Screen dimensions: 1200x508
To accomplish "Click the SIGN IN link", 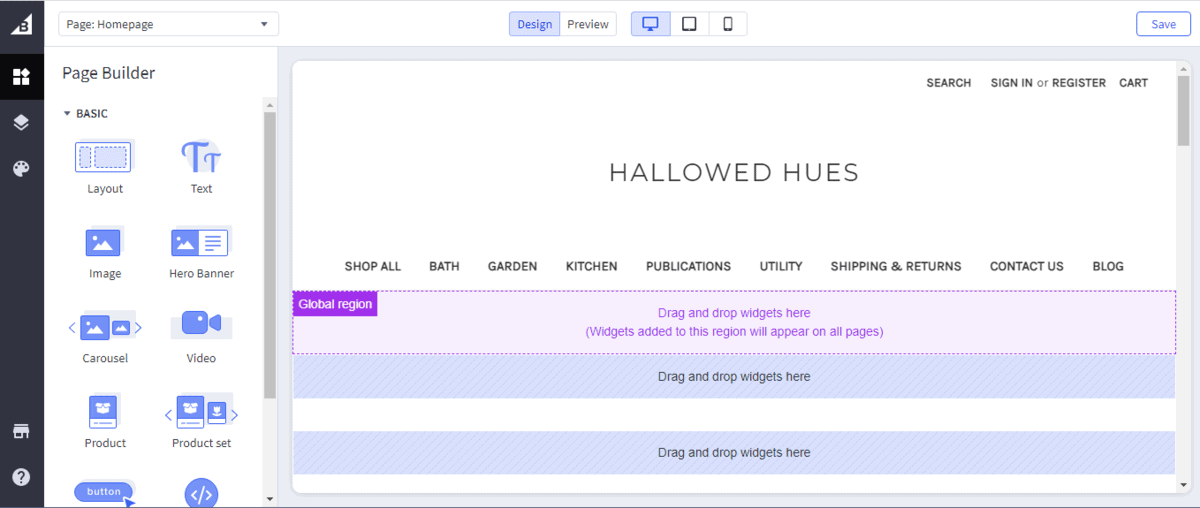I will click(x=1011, y=83).
